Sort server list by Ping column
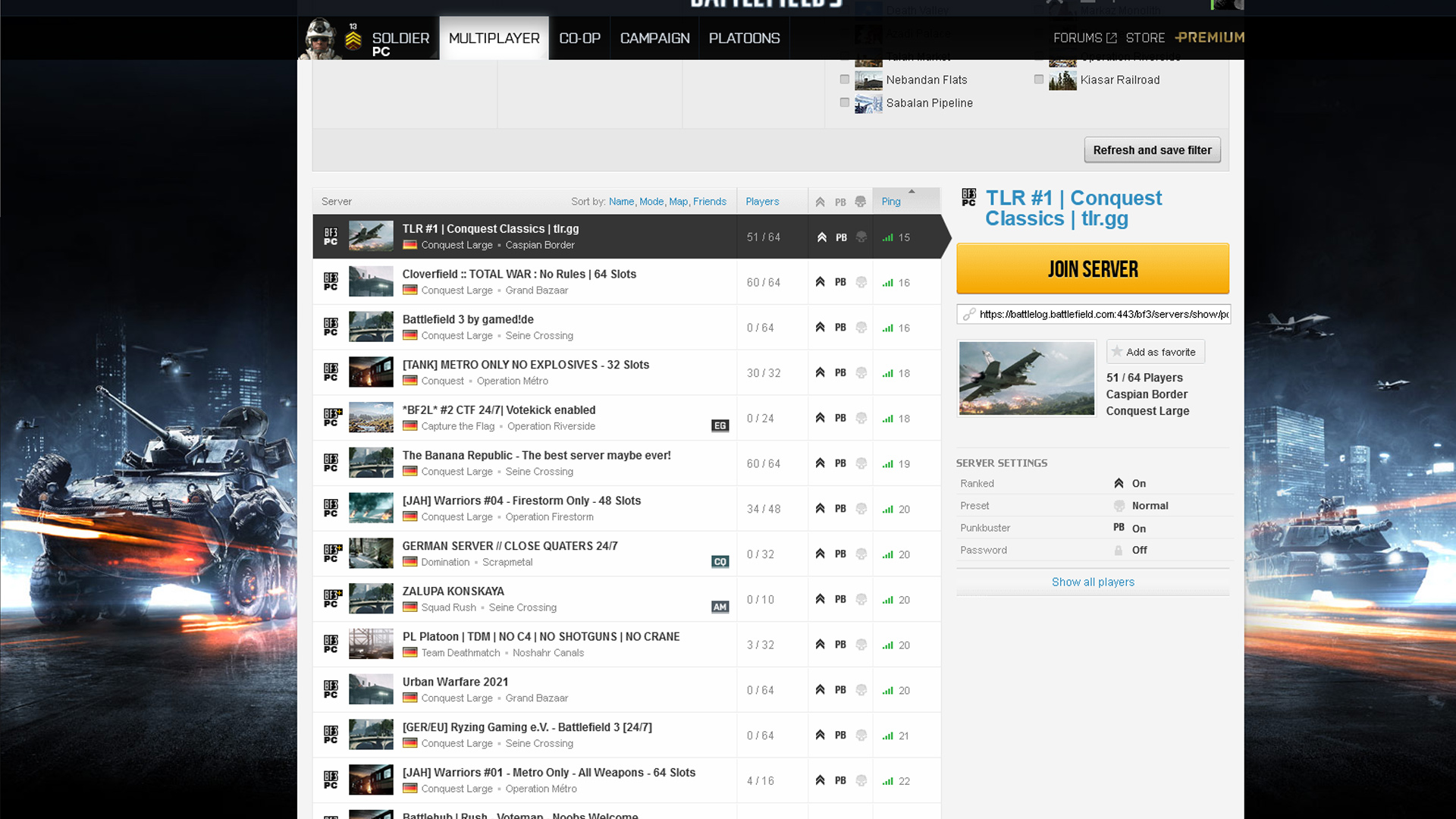The image size is (1456, 819). 891,202
